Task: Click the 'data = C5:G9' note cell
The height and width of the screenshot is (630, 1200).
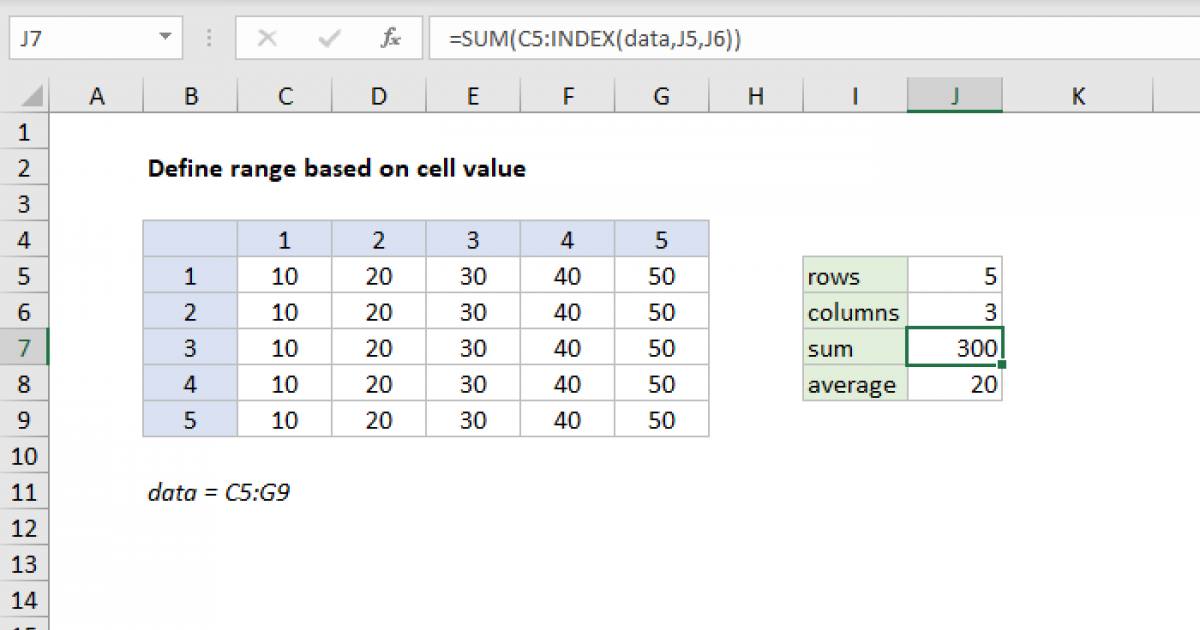Action: pyautogui.click(x=219, y=492)
